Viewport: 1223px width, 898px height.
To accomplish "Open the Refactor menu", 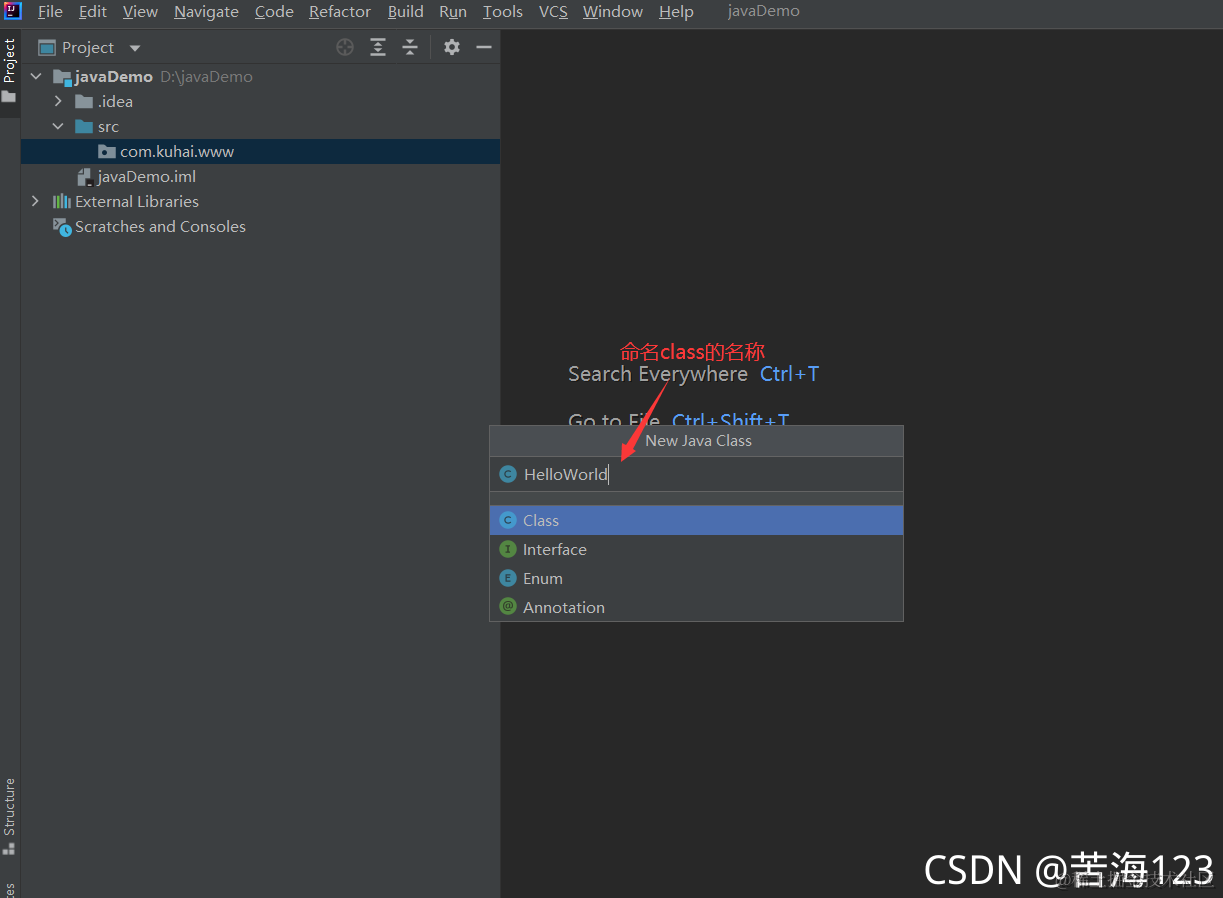I will pyautogui.click(x=340, y=12).
